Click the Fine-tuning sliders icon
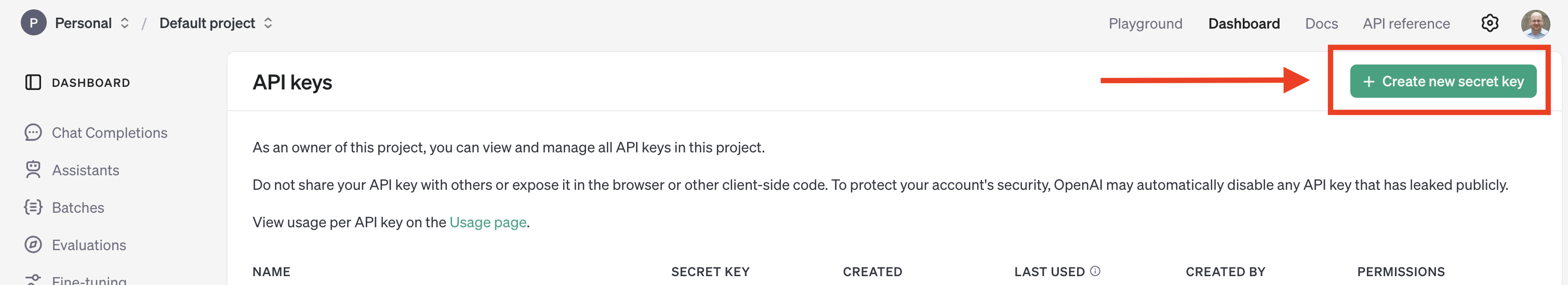This screenshot has width=1568, height=285. point(33,279)
